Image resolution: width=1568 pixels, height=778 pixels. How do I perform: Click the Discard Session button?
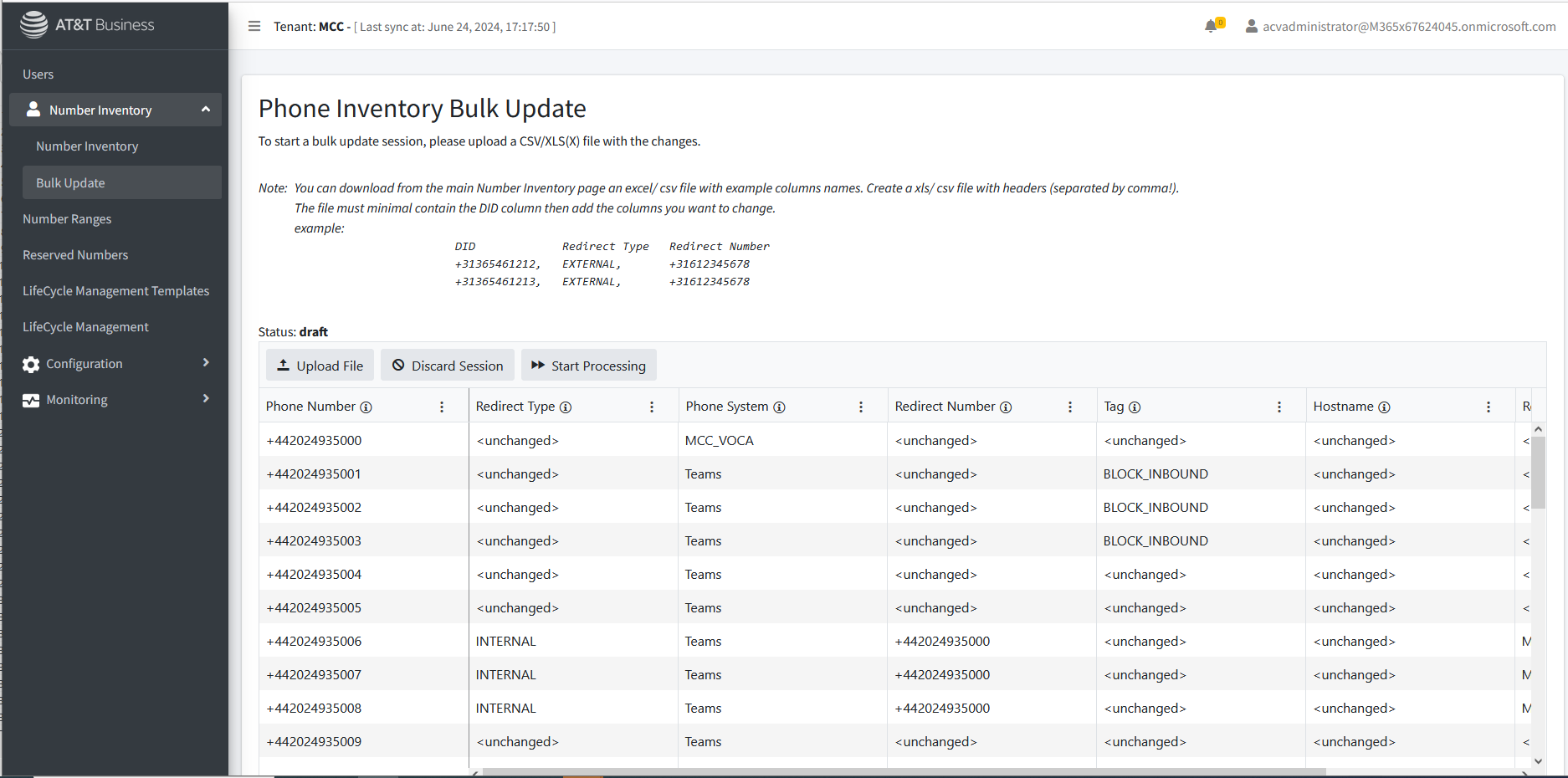448,366
